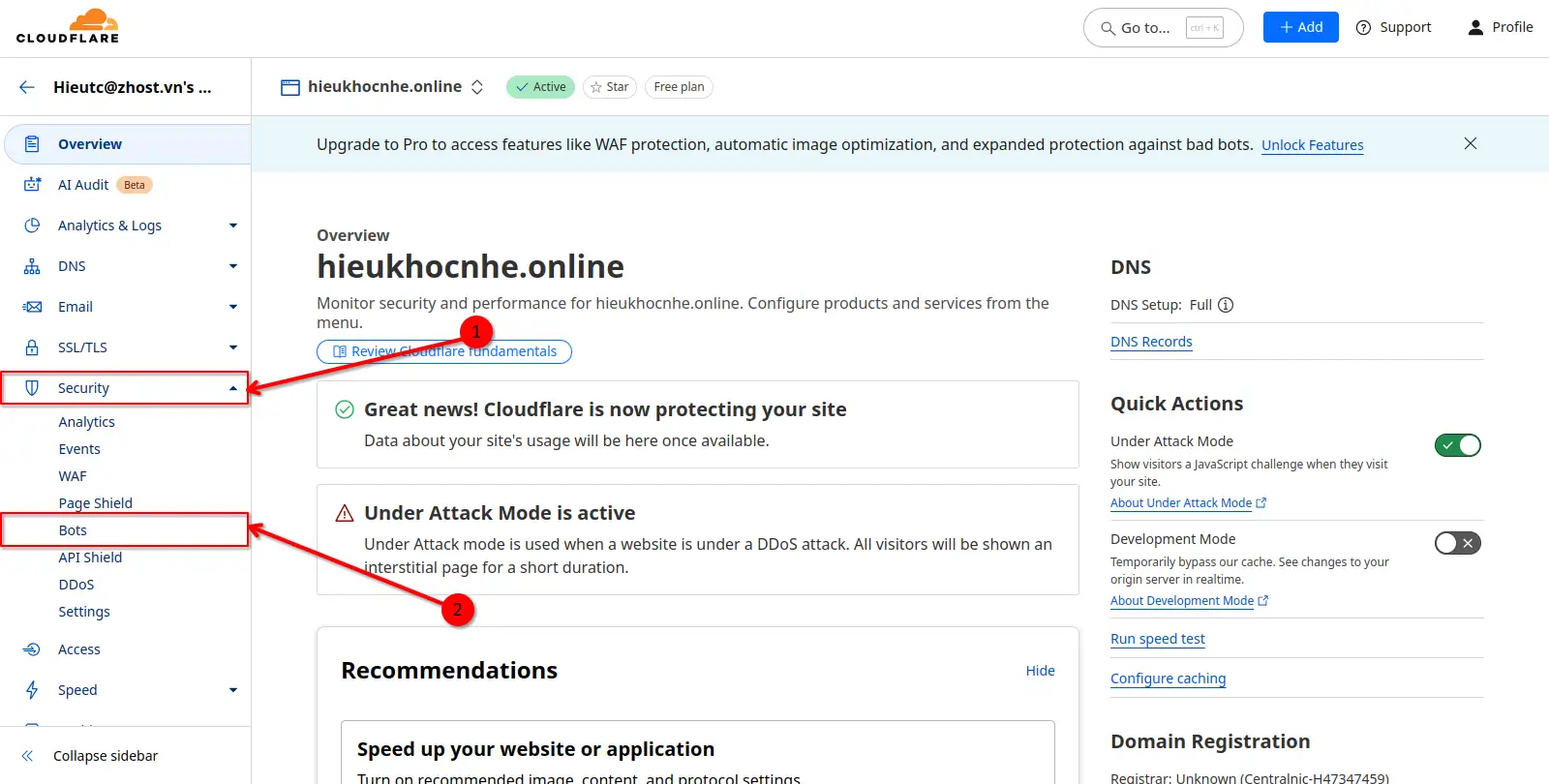Click the AI Audit sidebar icon
This screenshot has width=1549, height=784.
click(x=32, y=185)
